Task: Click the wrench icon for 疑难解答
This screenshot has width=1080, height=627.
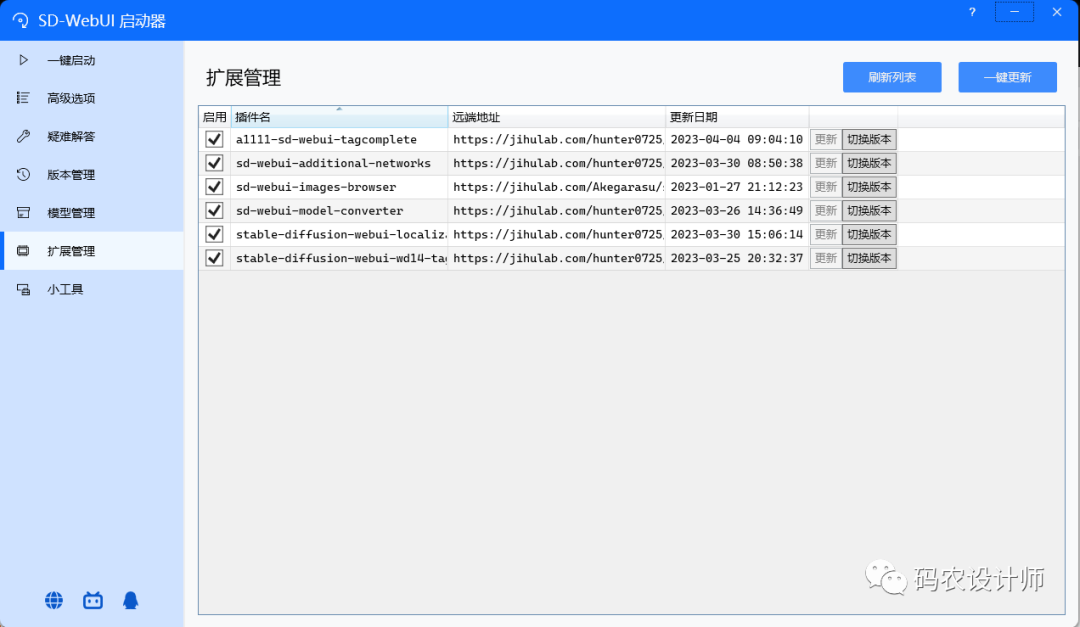Action: click(23, 136)
